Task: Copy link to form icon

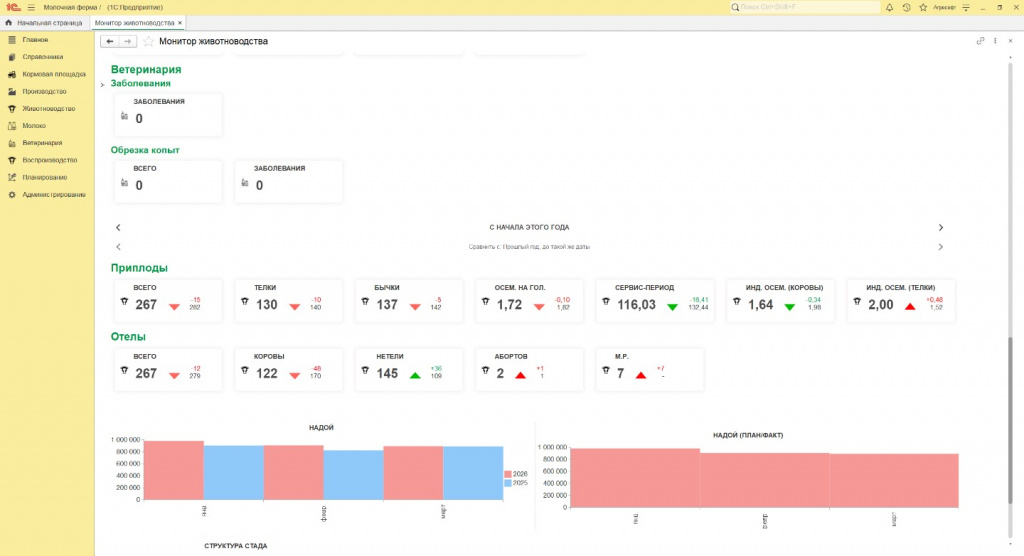Action: (980, 41)
